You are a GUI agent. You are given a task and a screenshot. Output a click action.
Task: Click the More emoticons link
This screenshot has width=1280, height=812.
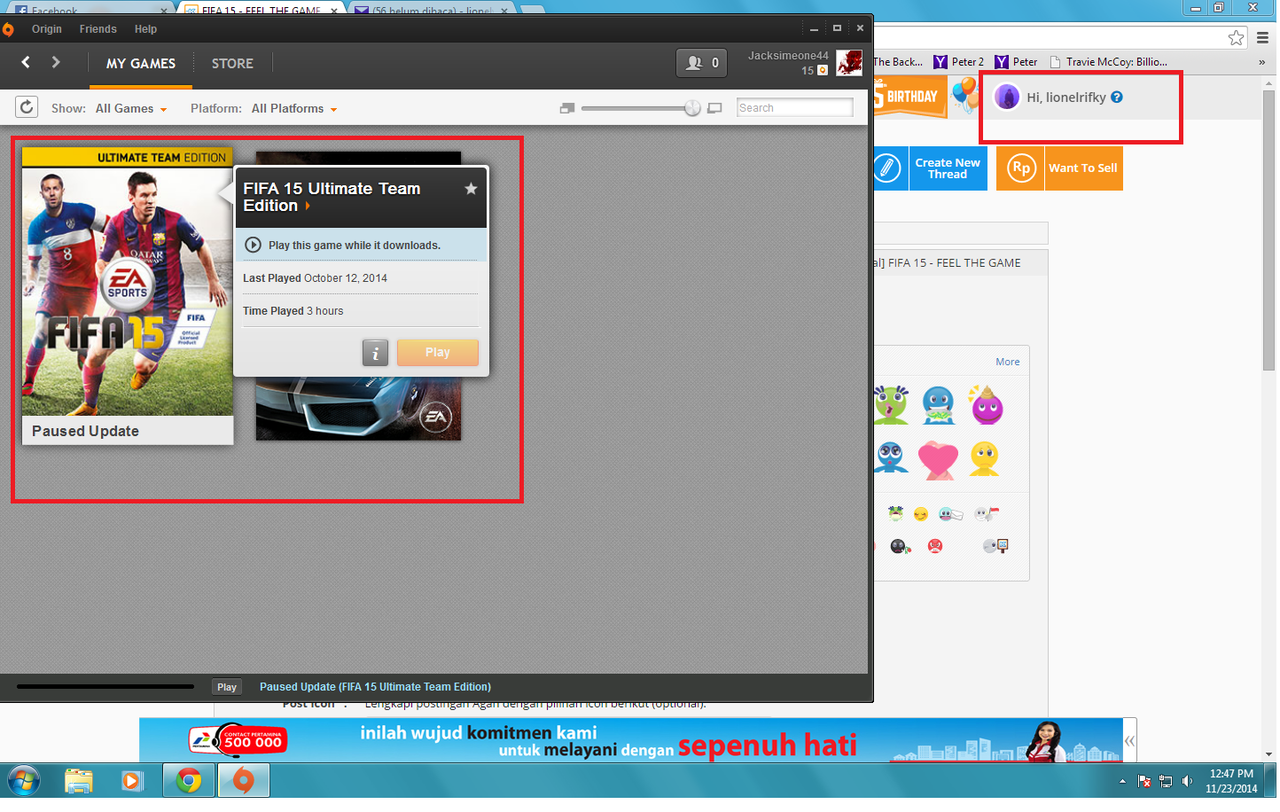pyautogui.click(x=1007, y=362)
